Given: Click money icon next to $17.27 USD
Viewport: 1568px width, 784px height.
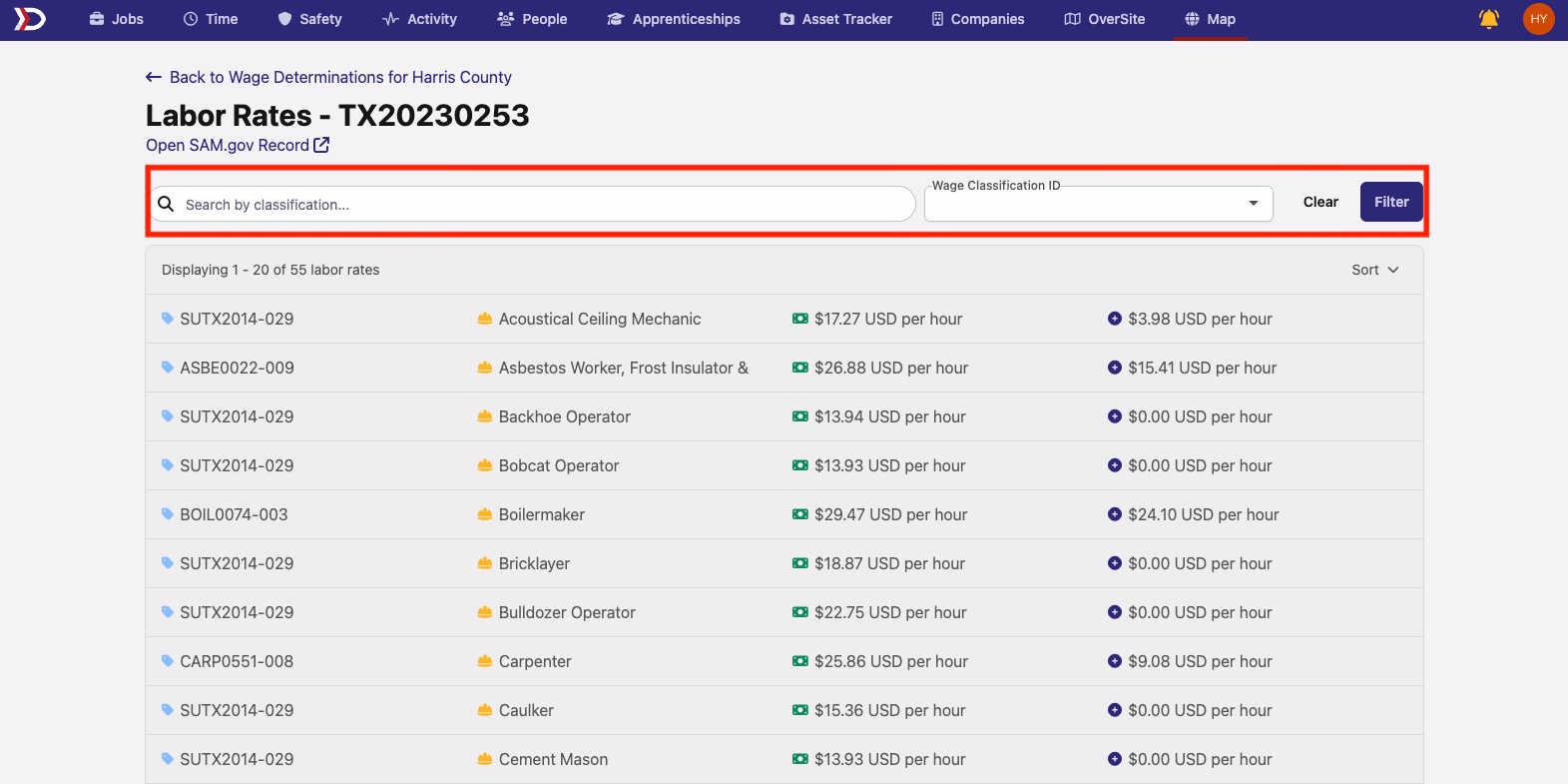Looking at the screenshot, I should click(x=800, y=319).
